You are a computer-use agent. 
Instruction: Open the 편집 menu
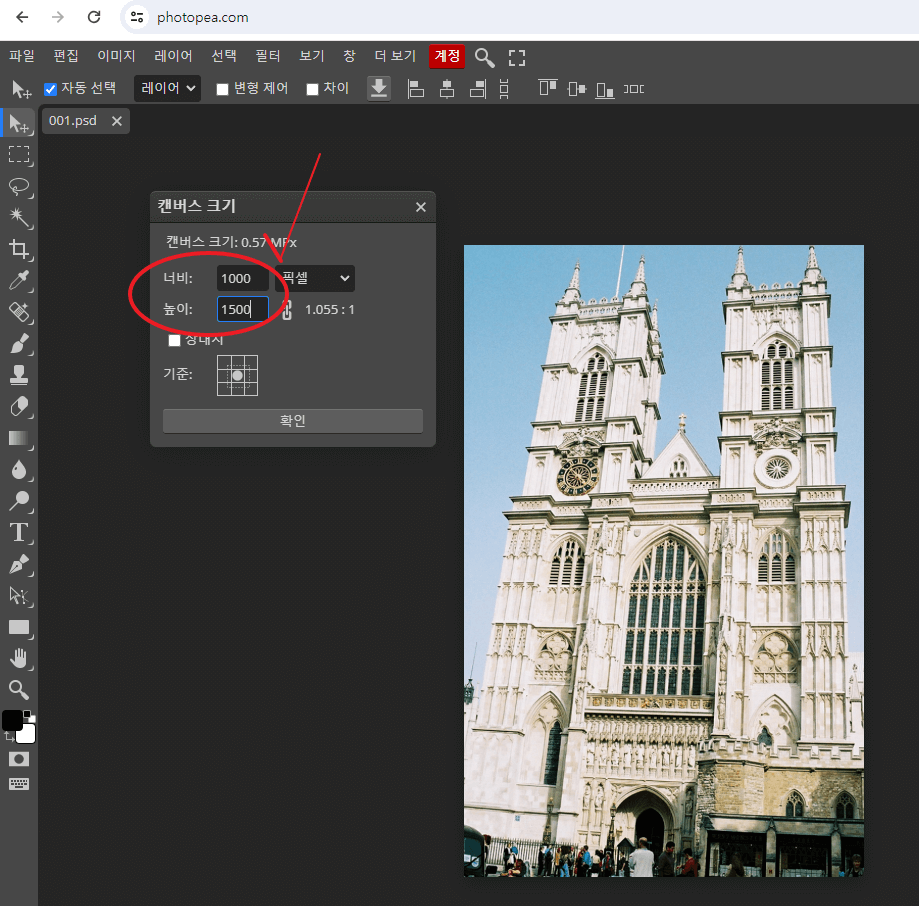point(66,56)
